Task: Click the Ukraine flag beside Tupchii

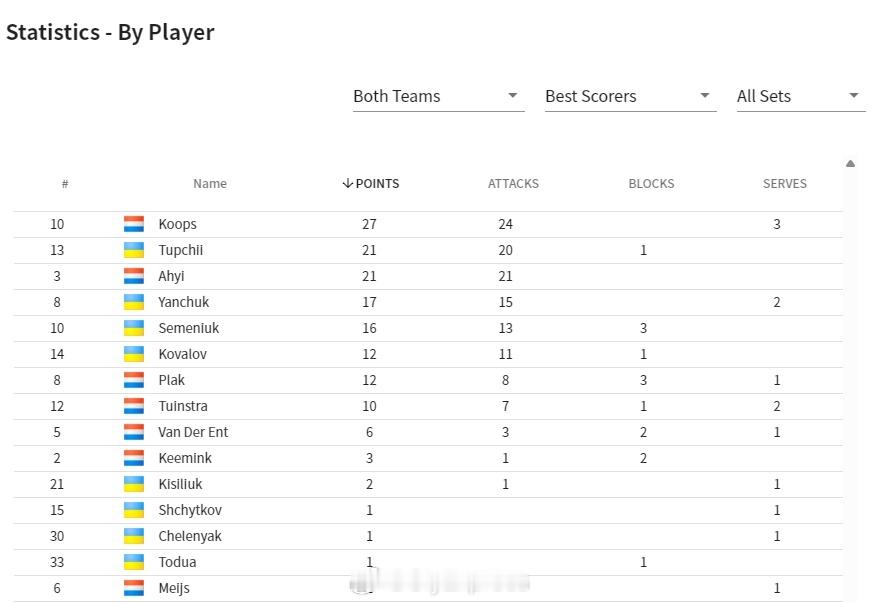Action: (x=134, y=250)
